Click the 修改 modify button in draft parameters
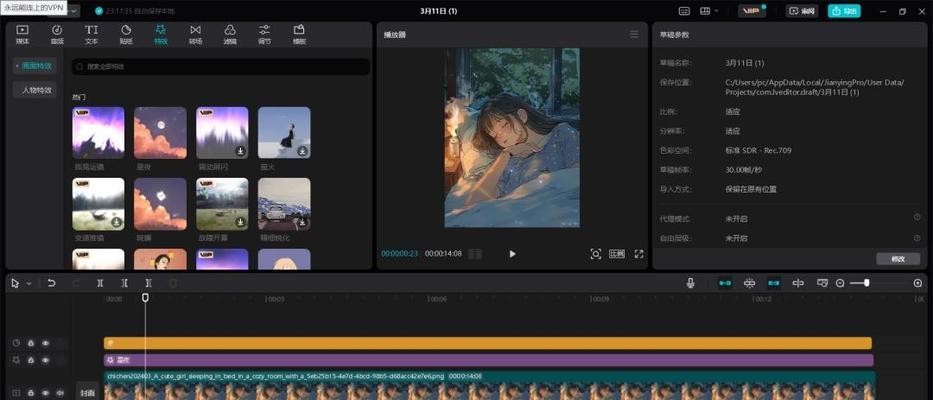This screenshot has width=933, height=400. tap(898, 259)
